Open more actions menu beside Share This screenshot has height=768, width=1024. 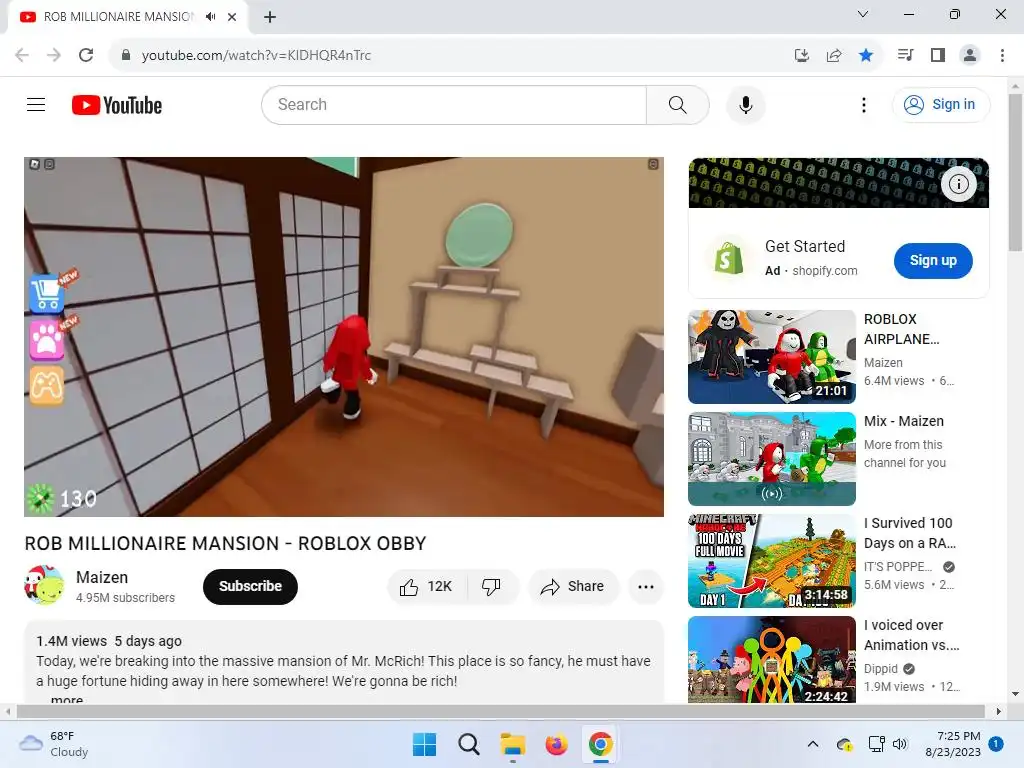coord(645,586)
